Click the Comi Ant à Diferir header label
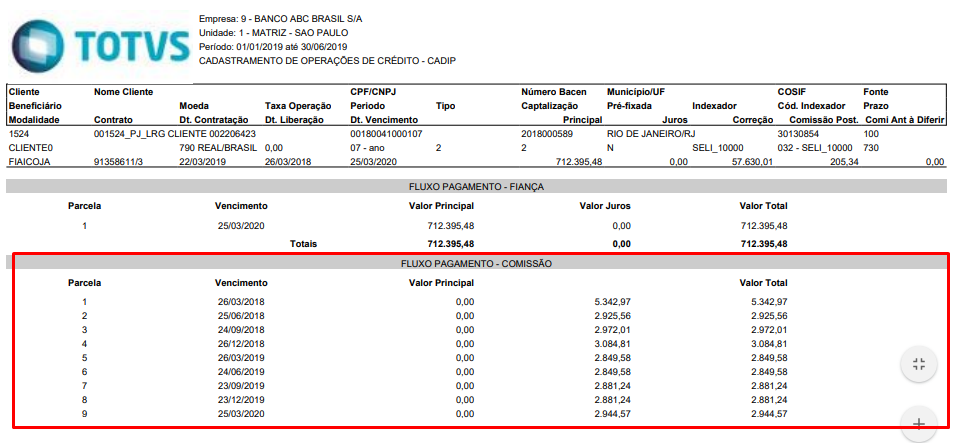 pyautogui.click(x=905, y=120)
